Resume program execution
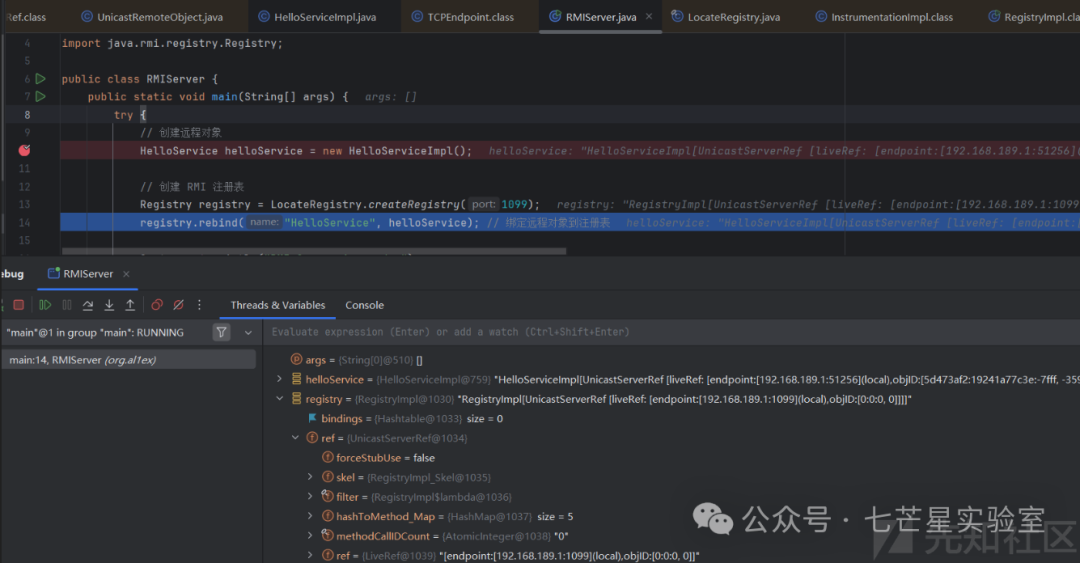Image resolution: width=1080 pixels, height=563 pixels. [x=45, y=305]
